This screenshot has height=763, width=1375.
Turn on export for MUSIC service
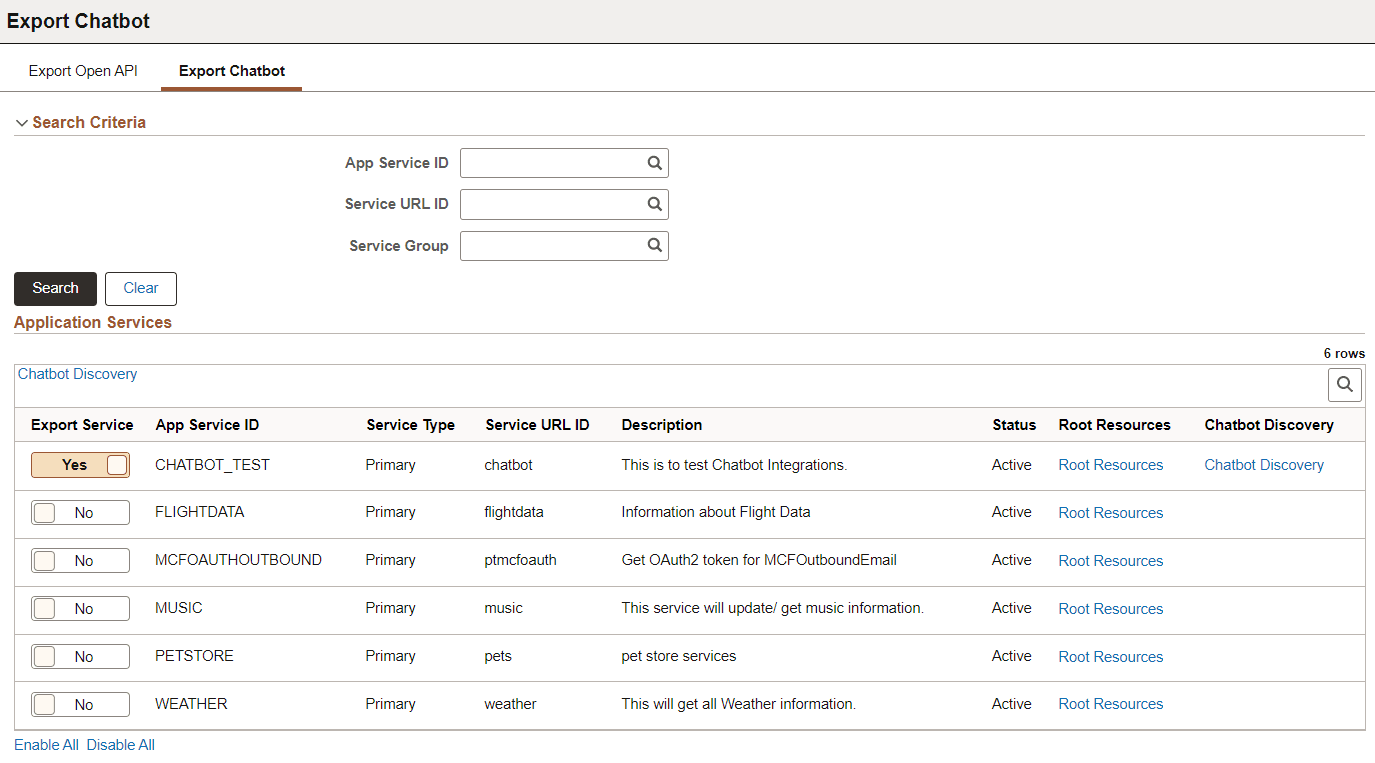(80, 608)
